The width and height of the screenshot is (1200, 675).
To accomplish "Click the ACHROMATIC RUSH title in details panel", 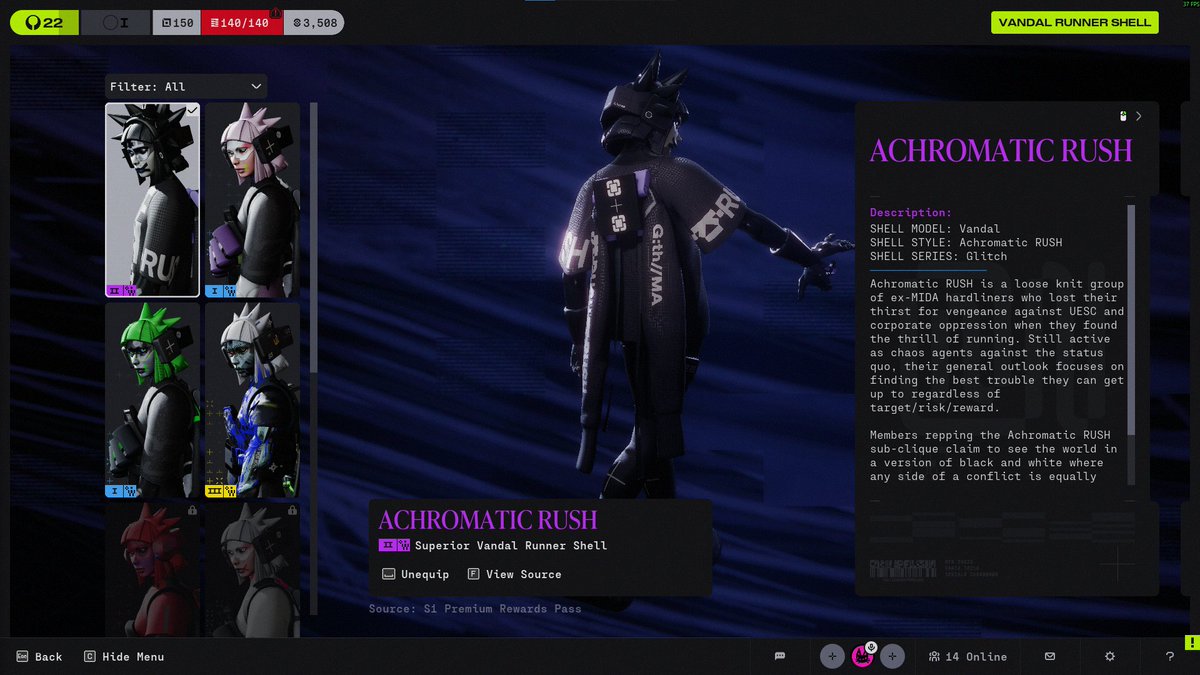I will (x=1001, y=150).
